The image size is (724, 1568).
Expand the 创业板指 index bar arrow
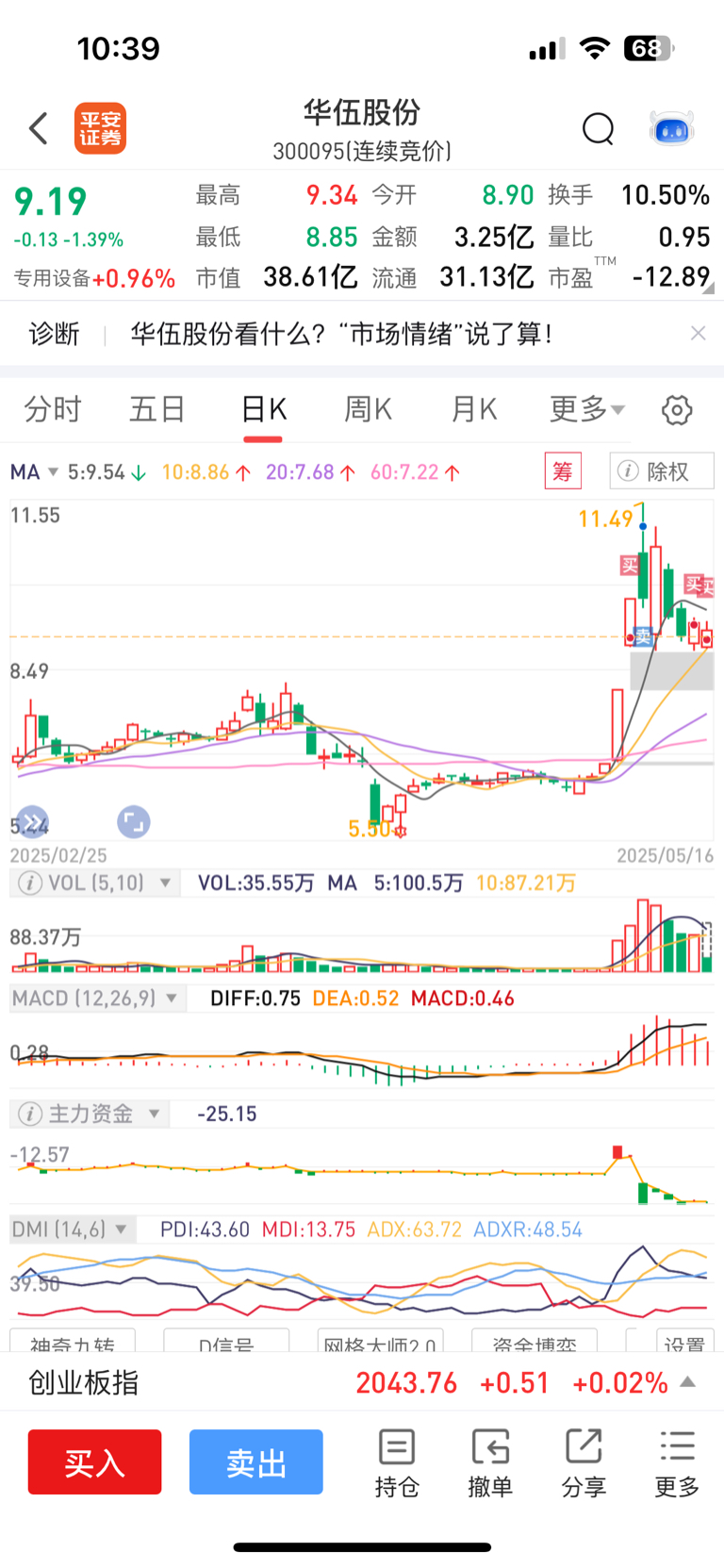(x=688, y=1382)
